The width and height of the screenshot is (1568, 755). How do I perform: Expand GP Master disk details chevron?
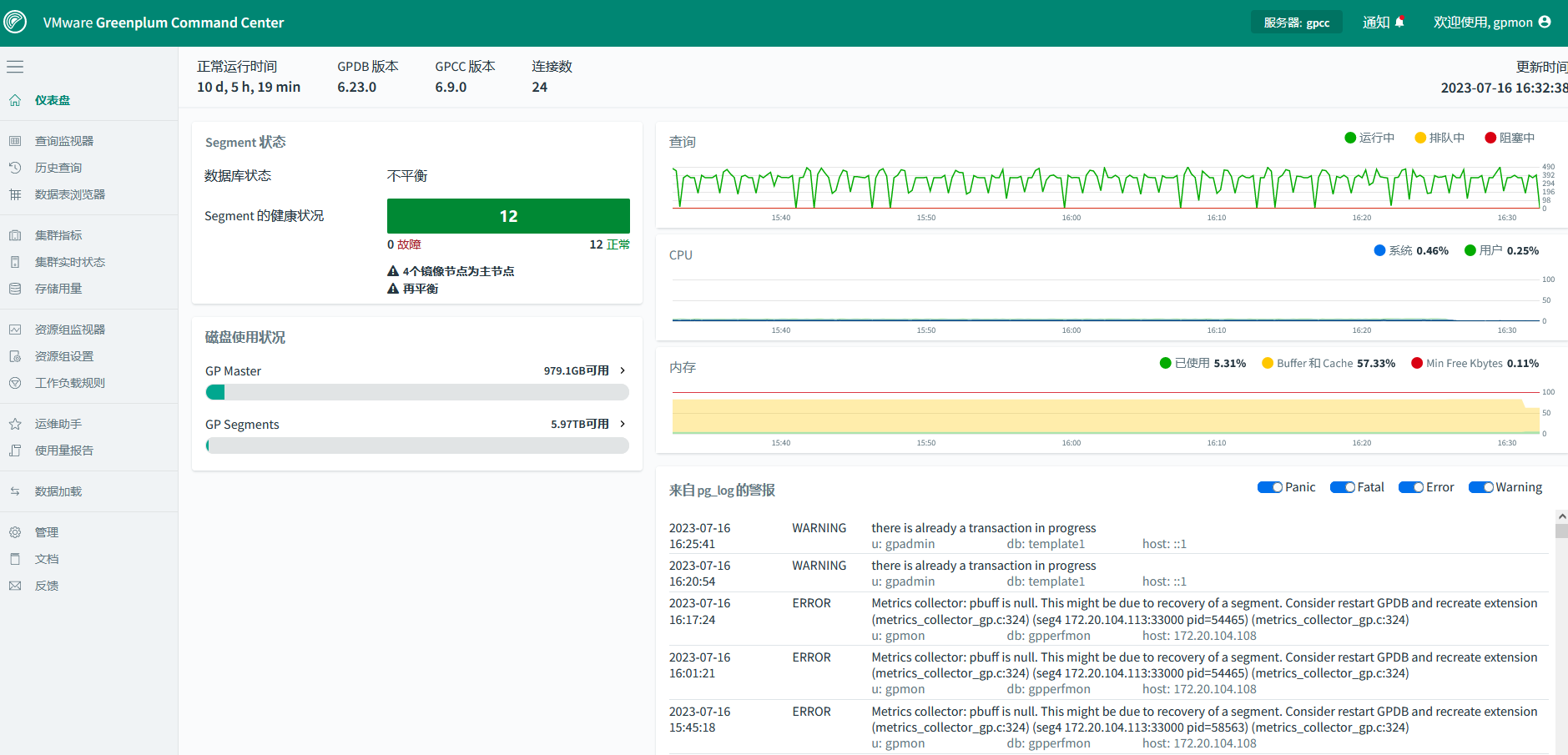tap(623, 370)
